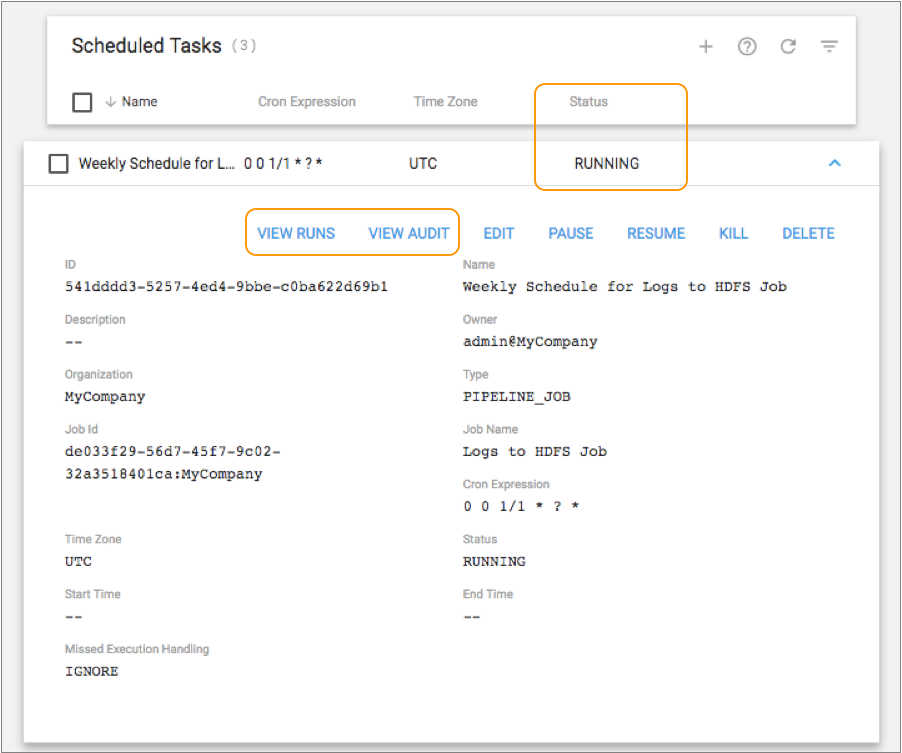This screenshot has height=753, width=902.
Task: Click the plus icon to add scheduled task
Action: click(706, 47)
